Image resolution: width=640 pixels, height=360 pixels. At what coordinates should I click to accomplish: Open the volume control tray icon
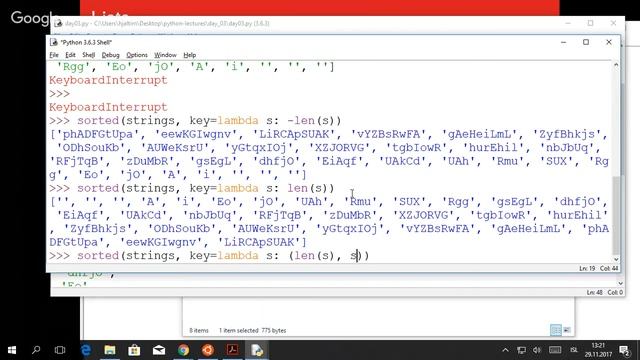coord(537,350)
